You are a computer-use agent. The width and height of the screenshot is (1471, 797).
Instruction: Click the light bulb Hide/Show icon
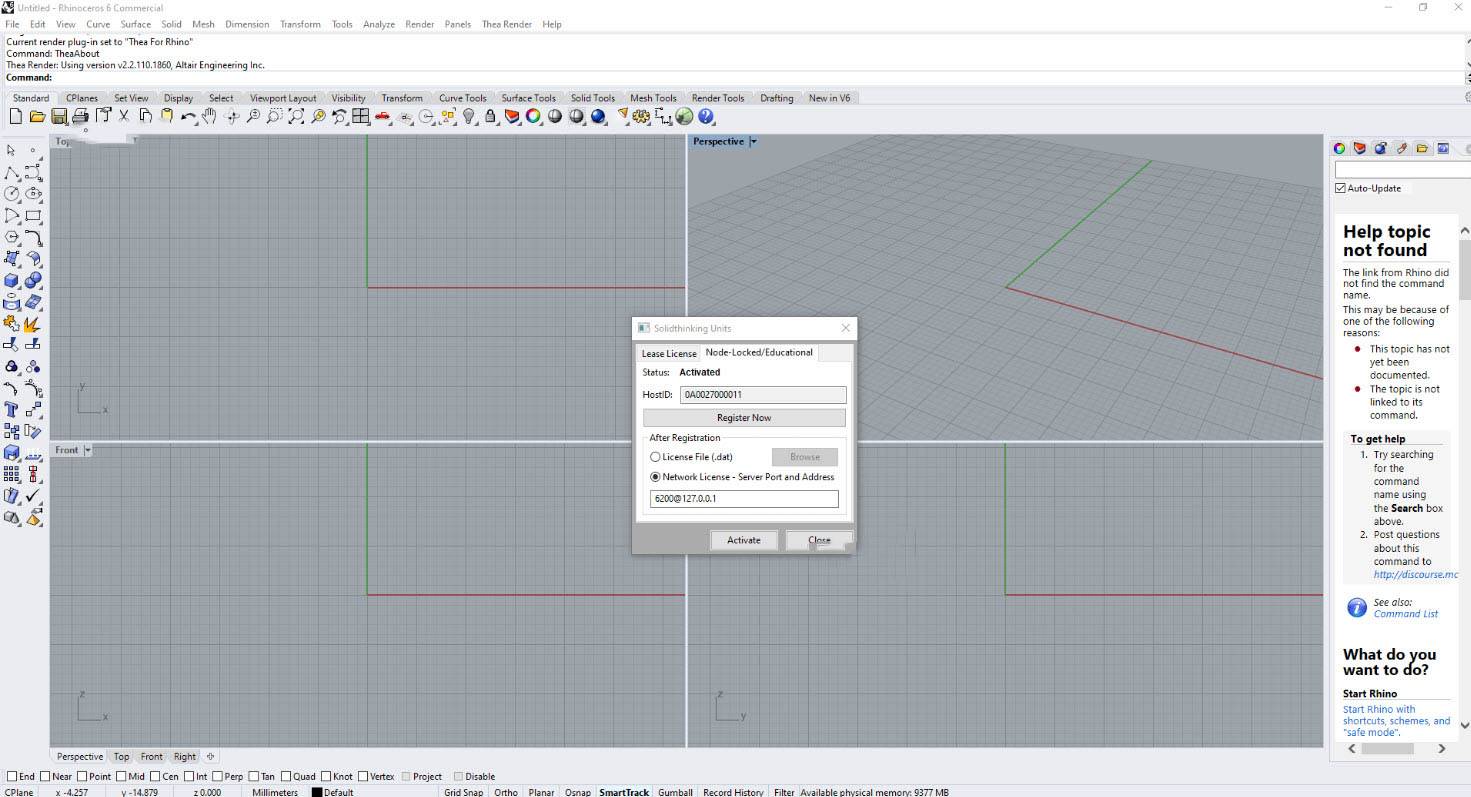pyautogui.click(x=469, y=117)
